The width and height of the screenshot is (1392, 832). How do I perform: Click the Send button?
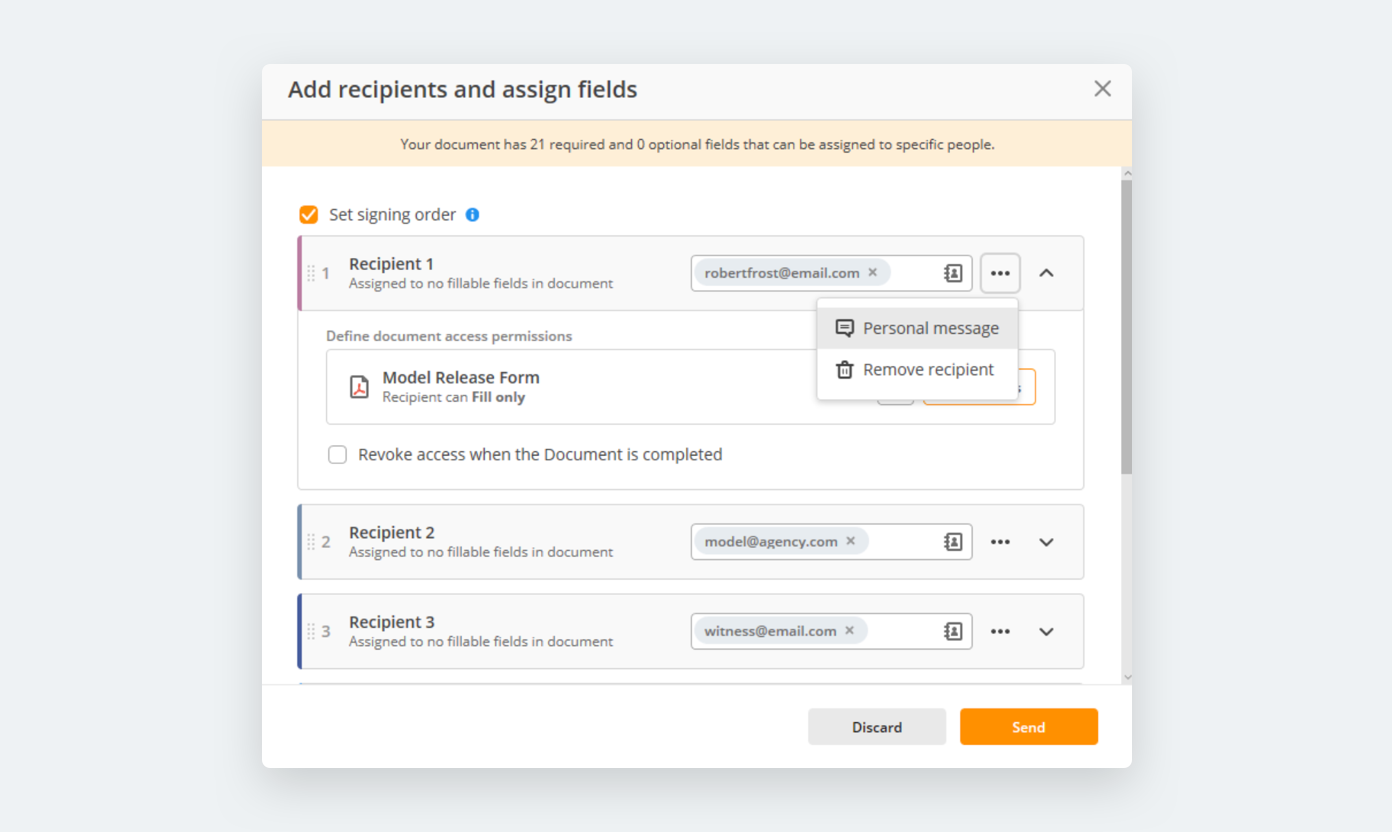(x=1028, y=727)
